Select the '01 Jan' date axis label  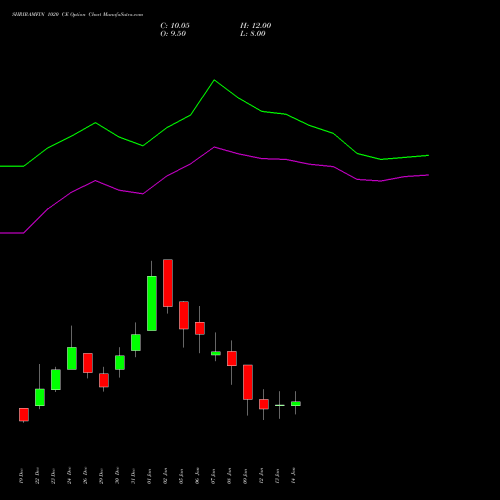150,476
